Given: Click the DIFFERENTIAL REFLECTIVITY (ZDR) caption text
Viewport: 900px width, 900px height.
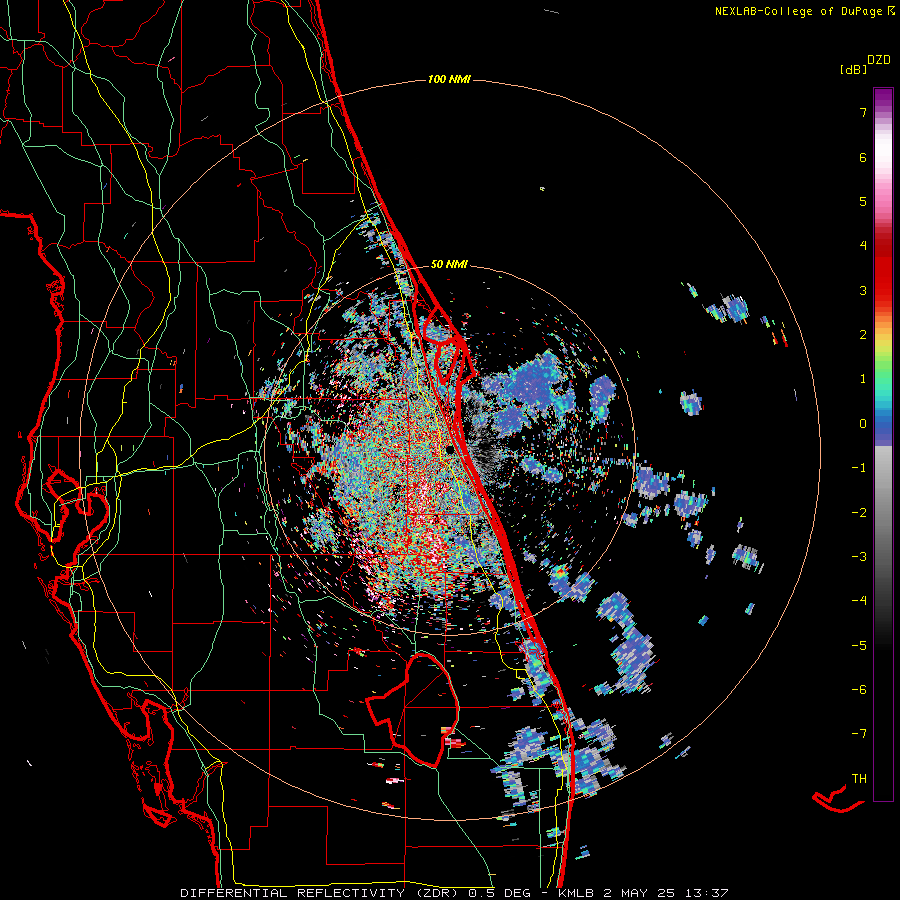Looking at the screenshot, I should 320,893.
